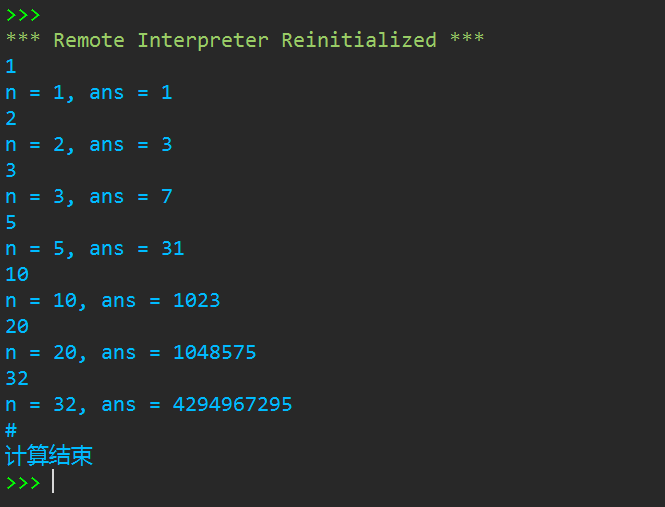
Task: Click the output "n = 5, ans = 31"
Action: point(94,248)
